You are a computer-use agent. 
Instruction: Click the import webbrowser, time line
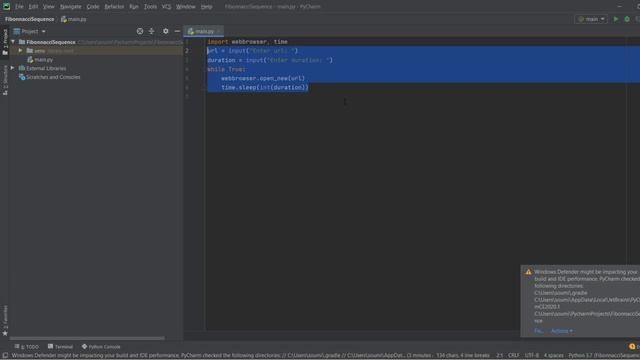click(247, 42)
